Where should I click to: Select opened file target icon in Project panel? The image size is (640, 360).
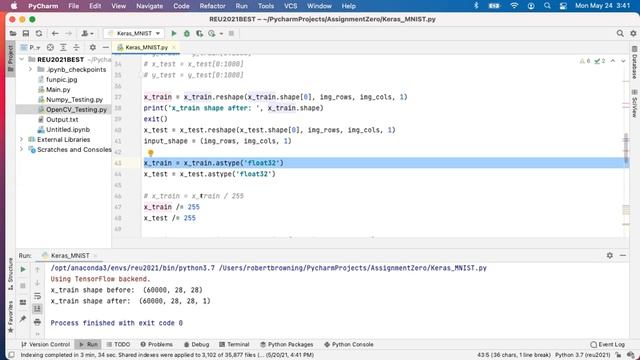pyautogui.click(x=50, y=47)
